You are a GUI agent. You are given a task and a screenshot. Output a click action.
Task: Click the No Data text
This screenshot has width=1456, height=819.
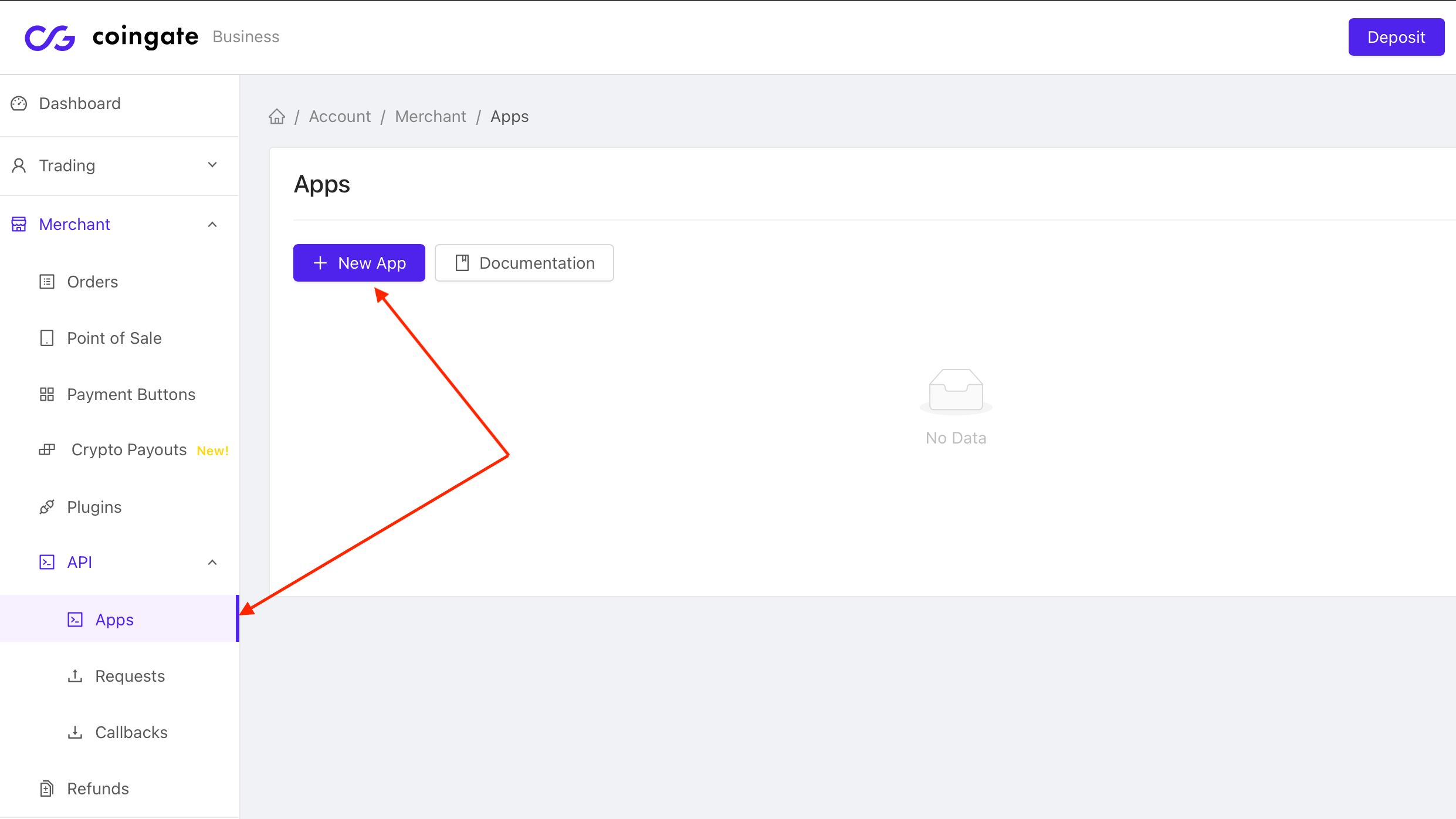pyautogui.click(x=956, y=438)
